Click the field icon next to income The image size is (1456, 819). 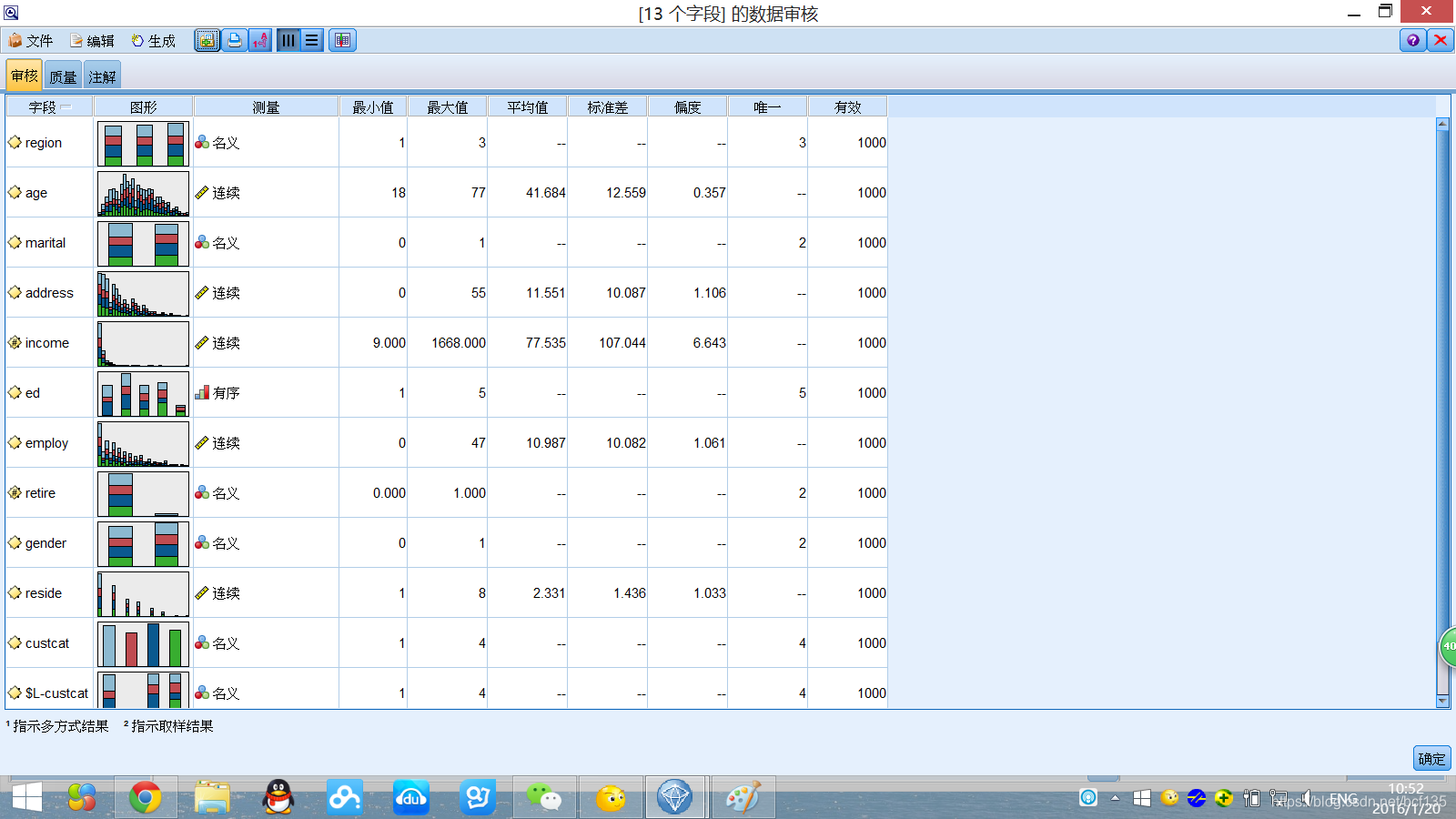coord(15,343)
